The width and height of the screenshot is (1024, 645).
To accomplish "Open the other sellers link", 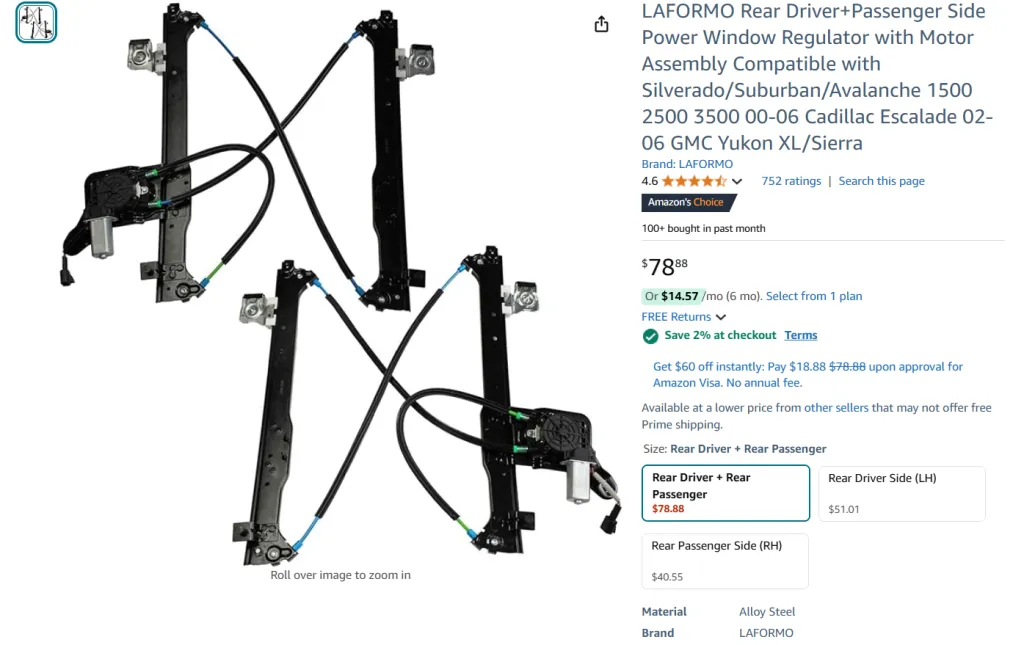I will 836,407.
